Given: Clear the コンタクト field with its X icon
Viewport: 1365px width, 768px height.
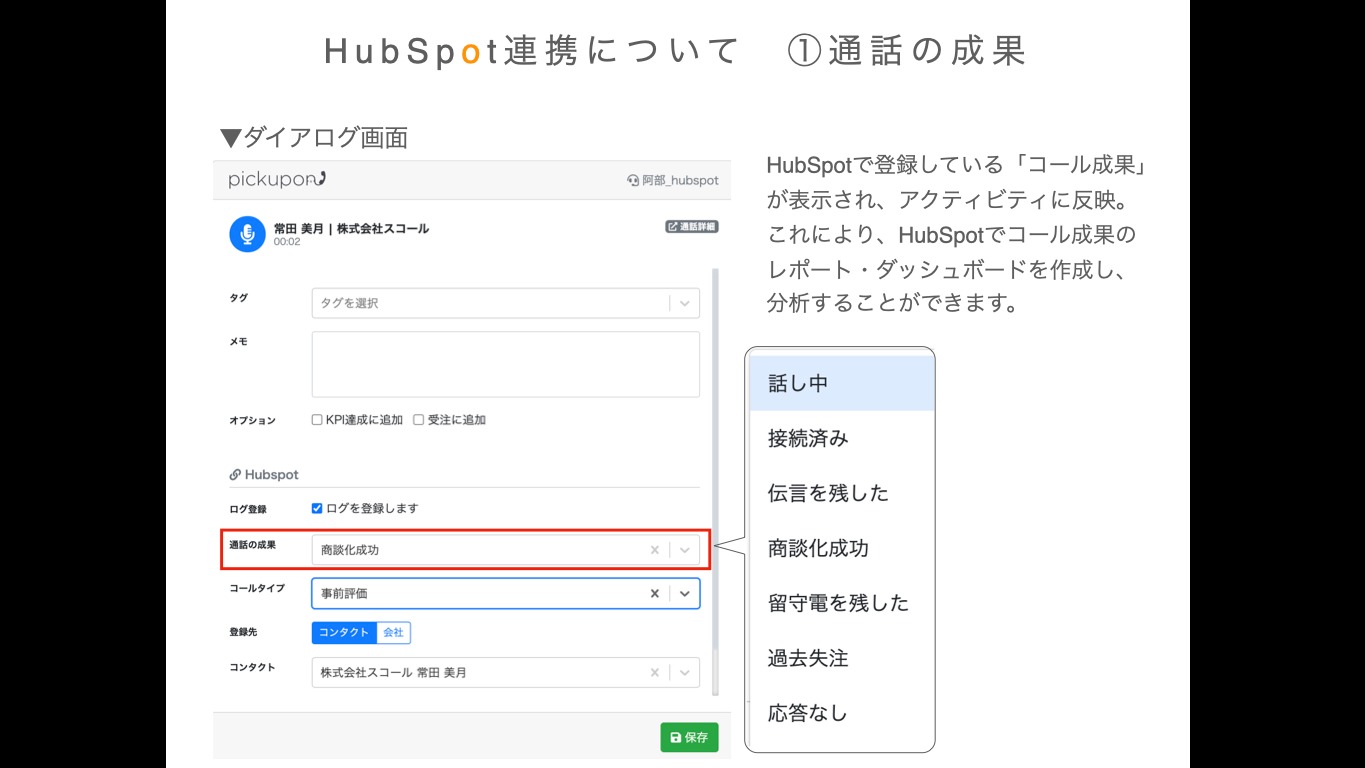Looking at the screenshot, I should [x=654, y=672].
